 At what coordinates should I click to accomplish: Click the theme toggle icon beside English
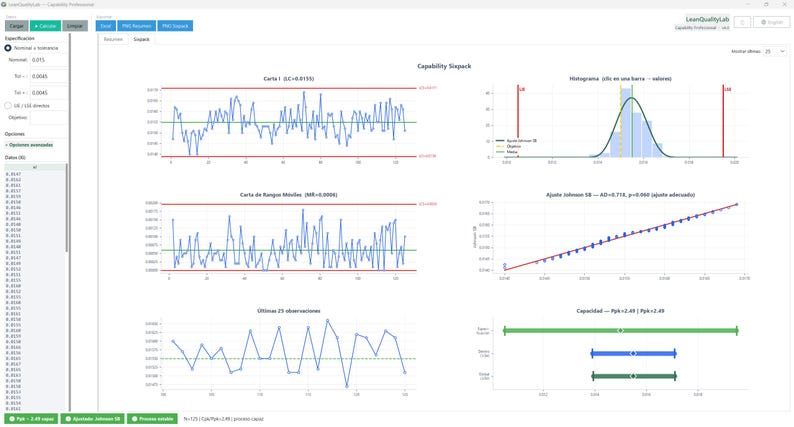[742, 22]
